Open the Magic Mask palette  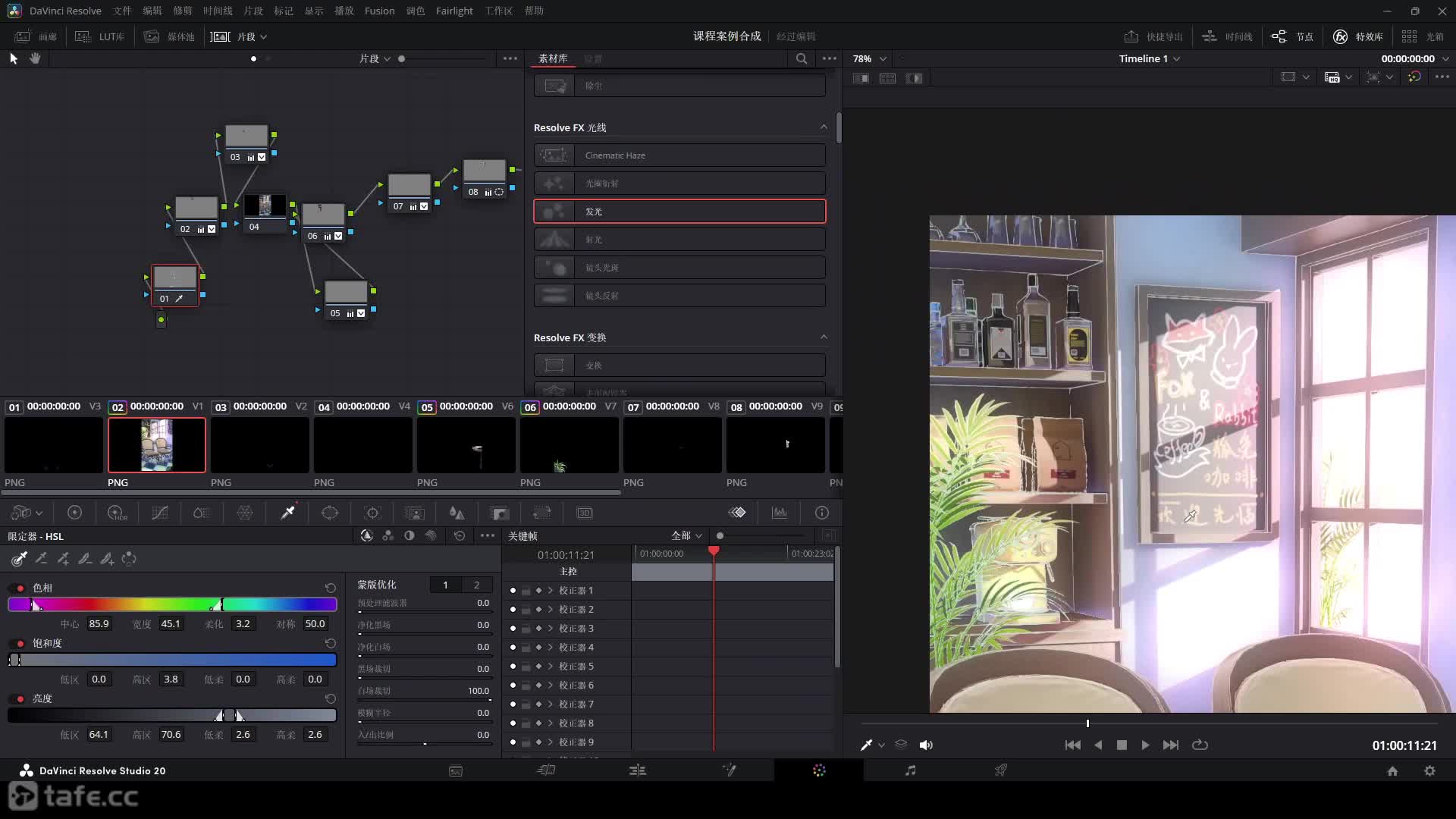[414, 513]
